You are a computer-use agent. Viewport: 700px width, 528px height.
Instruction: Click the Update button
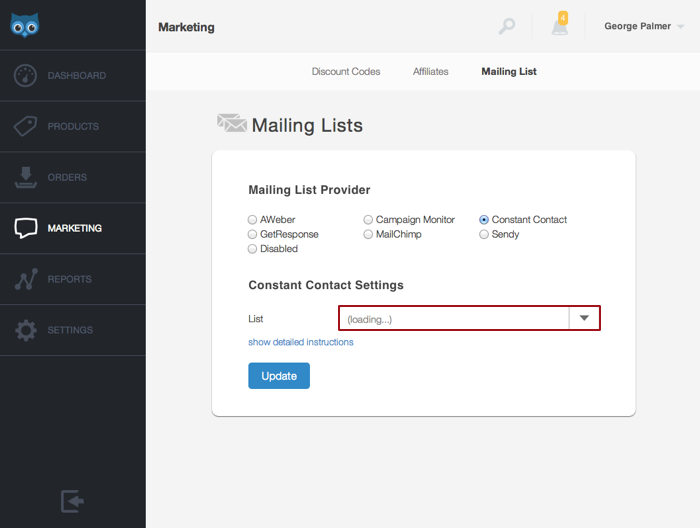[279, 376]
